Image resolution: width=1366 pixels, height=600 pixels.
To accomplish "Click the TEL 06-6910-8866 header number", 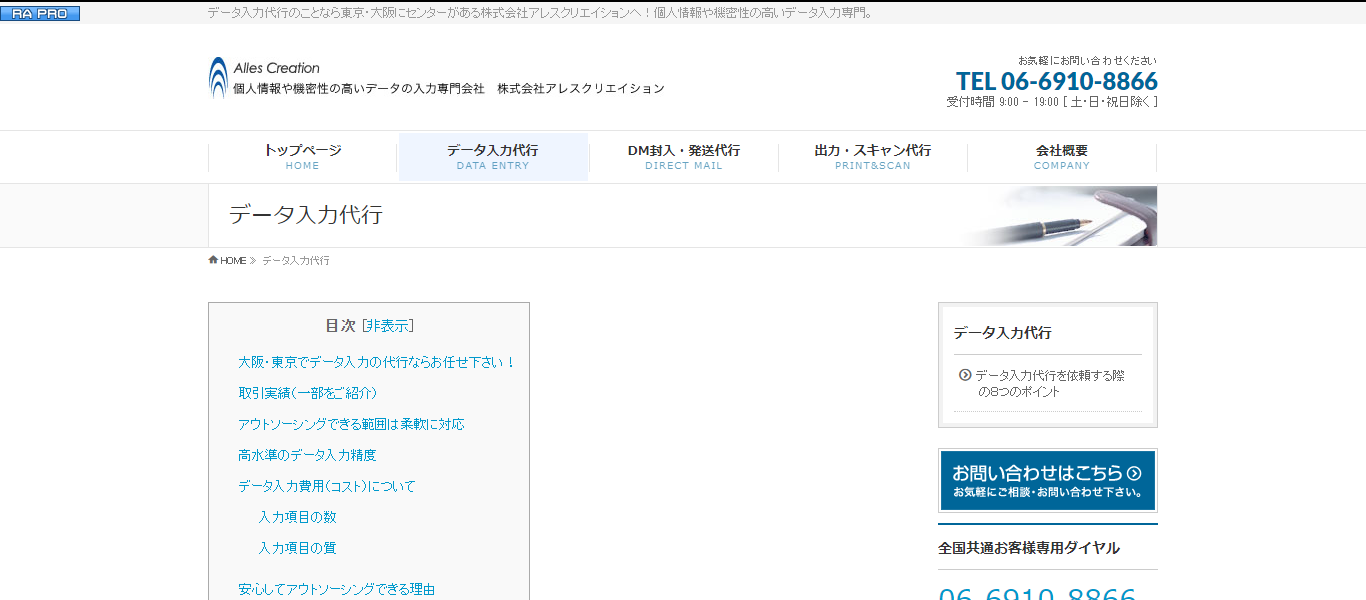I will point(1056,81).
